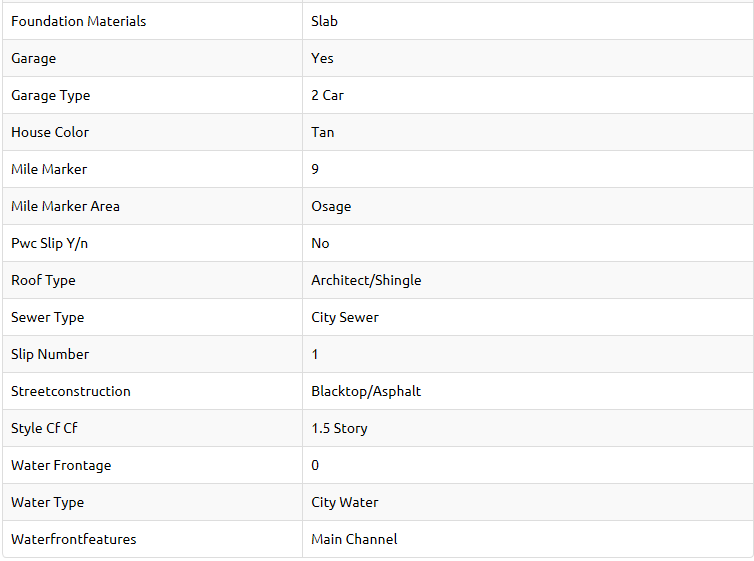
Task: Click the Architect/Shingle roof value
Action: (x=366, y=280)
